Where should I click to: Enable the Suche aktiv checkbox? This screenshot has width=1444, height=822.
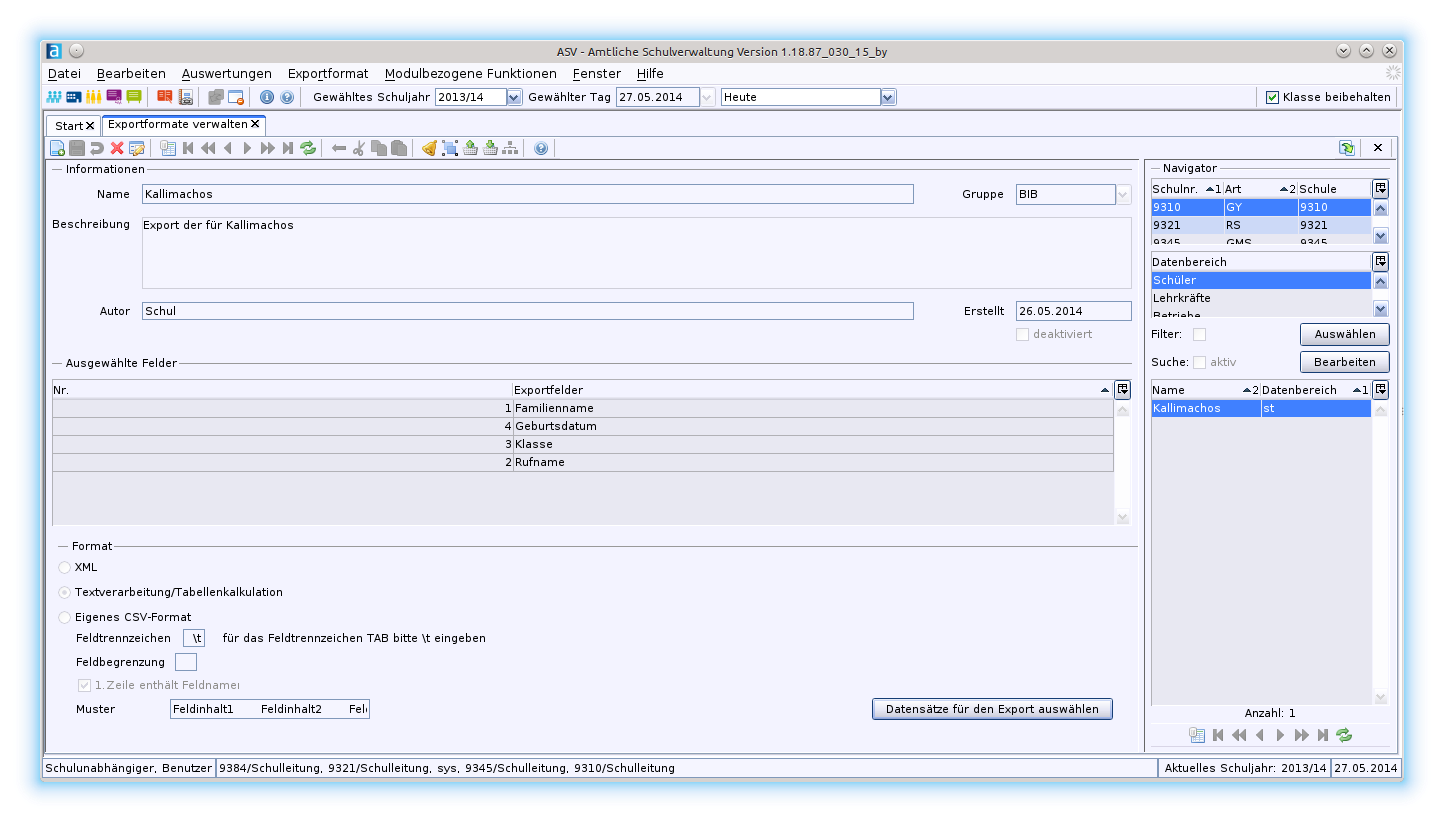pos(1199,362)
